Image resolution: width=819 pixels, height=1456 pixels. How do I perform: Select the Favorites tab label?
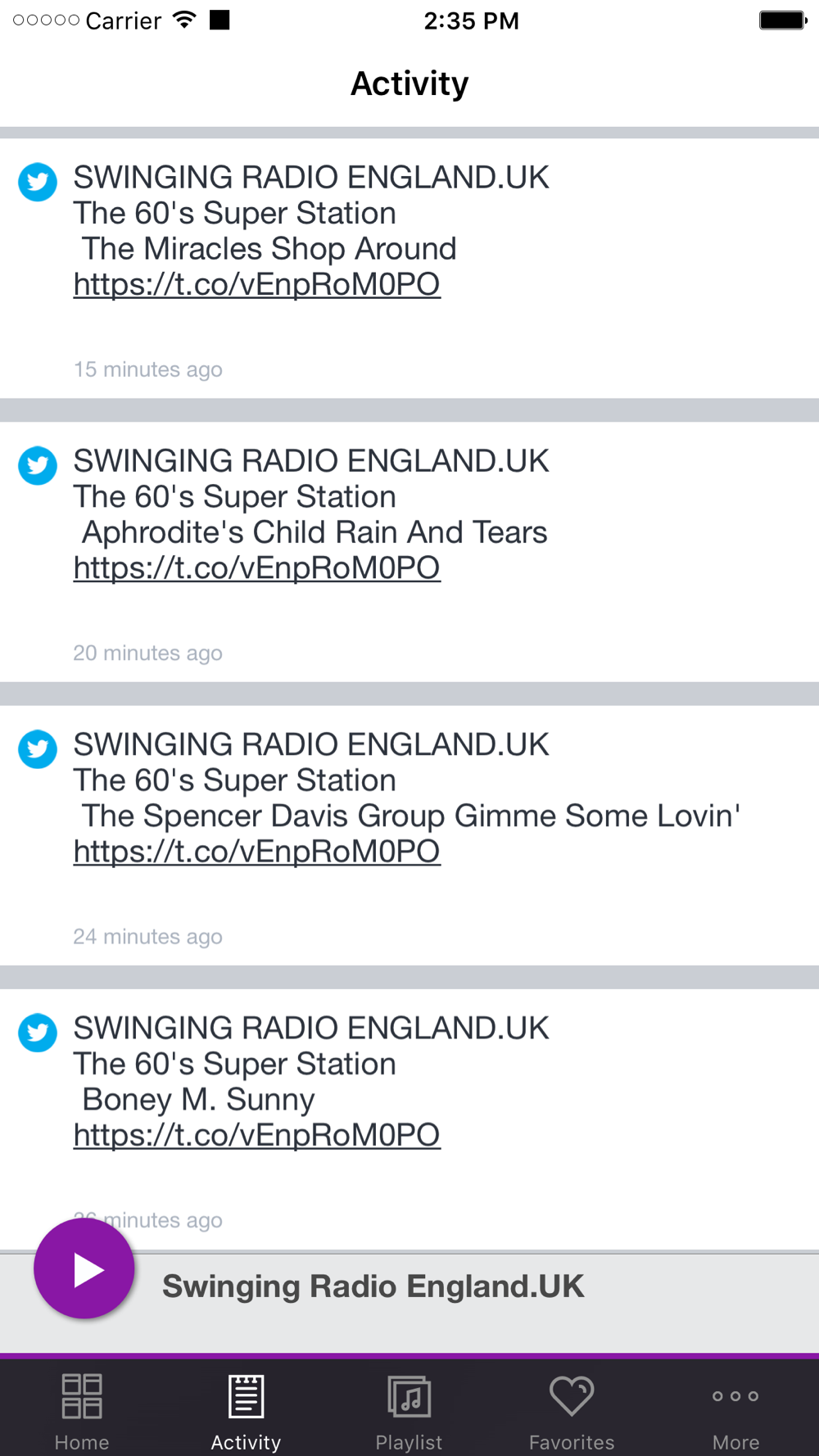[x=572, y=1442]
